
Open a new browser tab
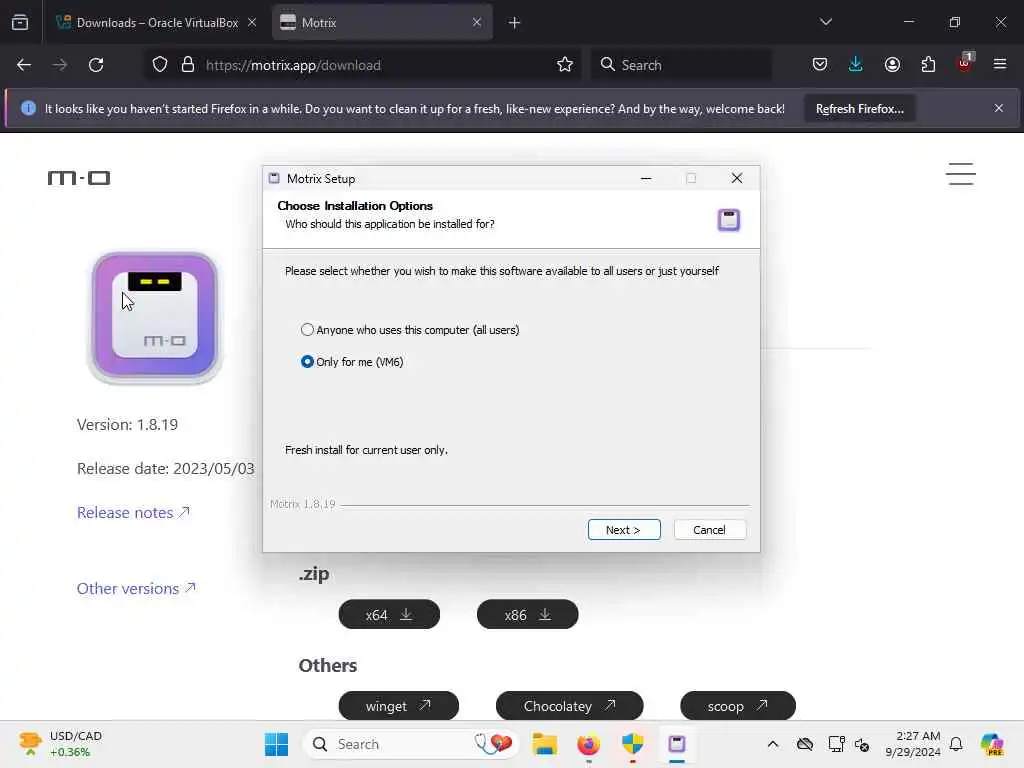(x=515, y=23)
